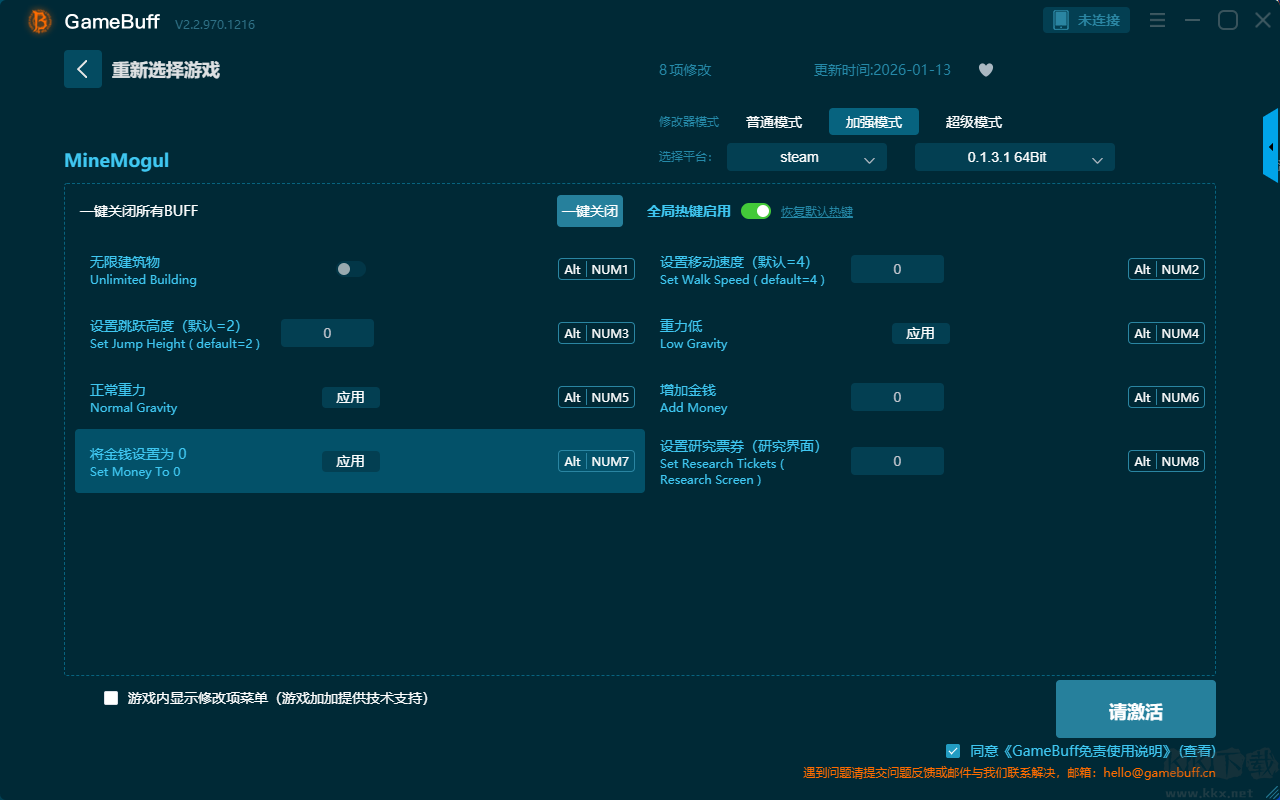This screenshot has height=800, width=1280.
Task: Switch to 普通模式 normal mode tab
Action: point(774,122)
